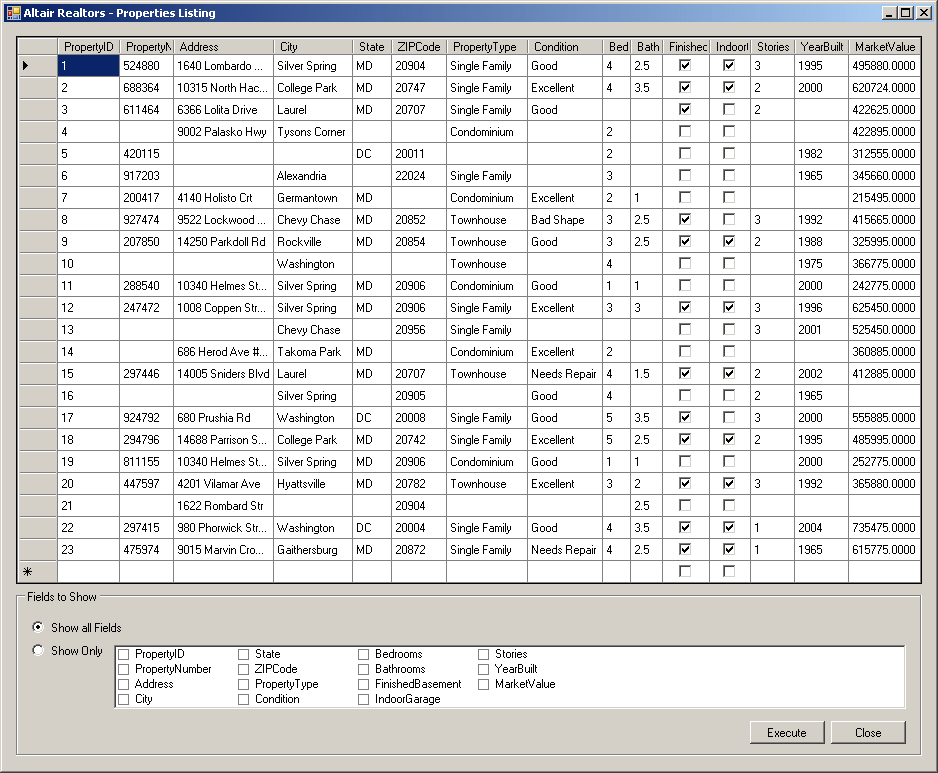This screenshot has height=773, width=938.
Task: Check the Bathrooms field checkbox
Action: 364,669
